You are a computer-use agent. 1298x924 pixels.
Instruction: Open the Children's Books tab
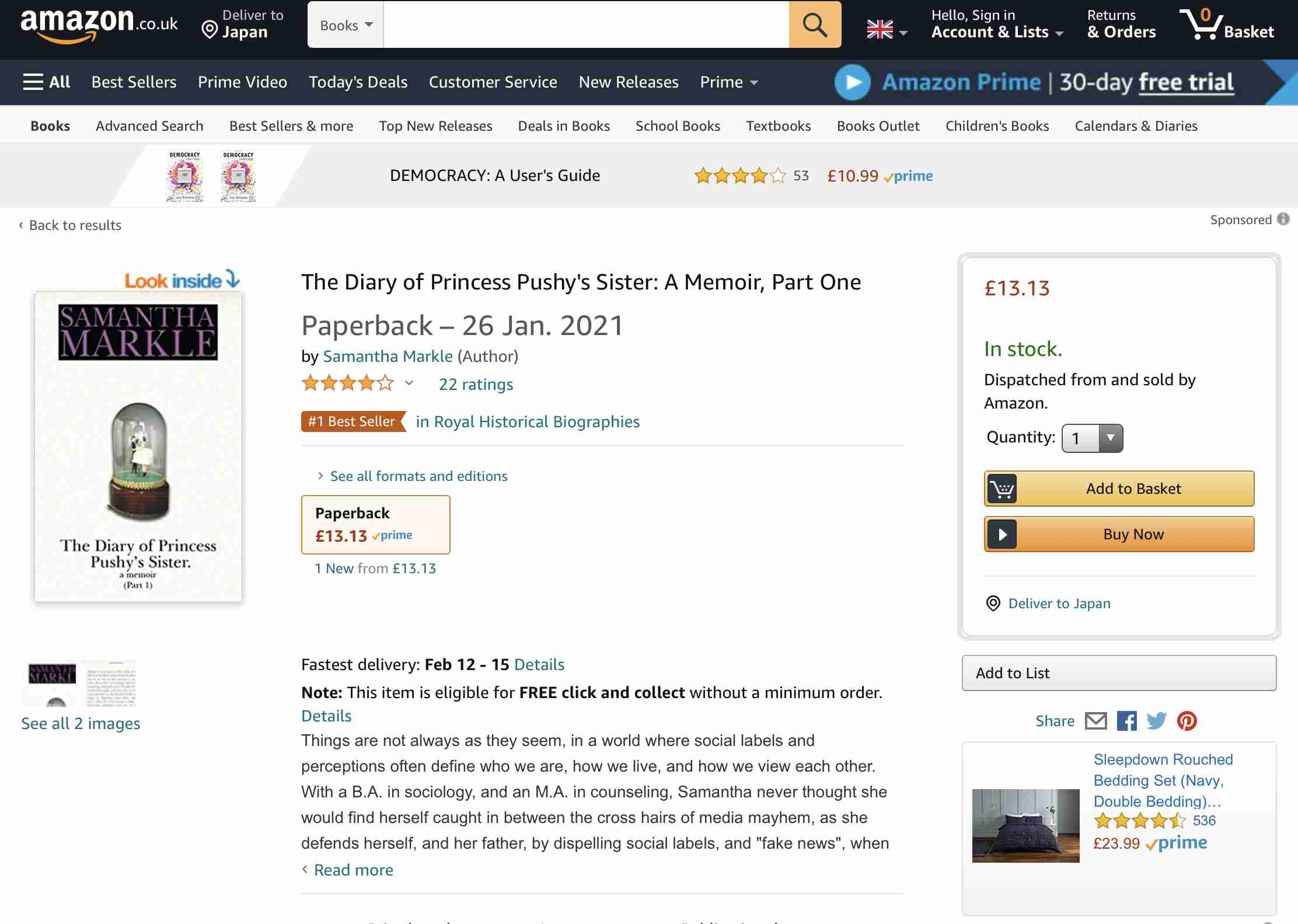[997, 125]
